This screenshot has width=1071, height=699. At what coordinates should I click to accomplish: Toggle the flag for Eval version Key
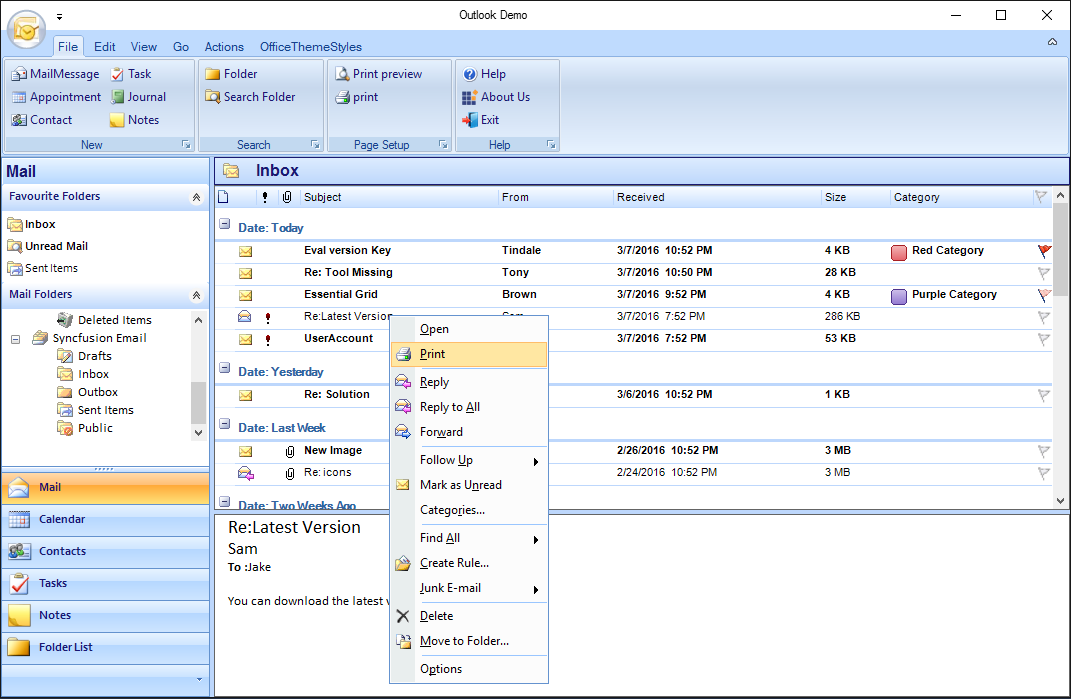pos(1044,251)
